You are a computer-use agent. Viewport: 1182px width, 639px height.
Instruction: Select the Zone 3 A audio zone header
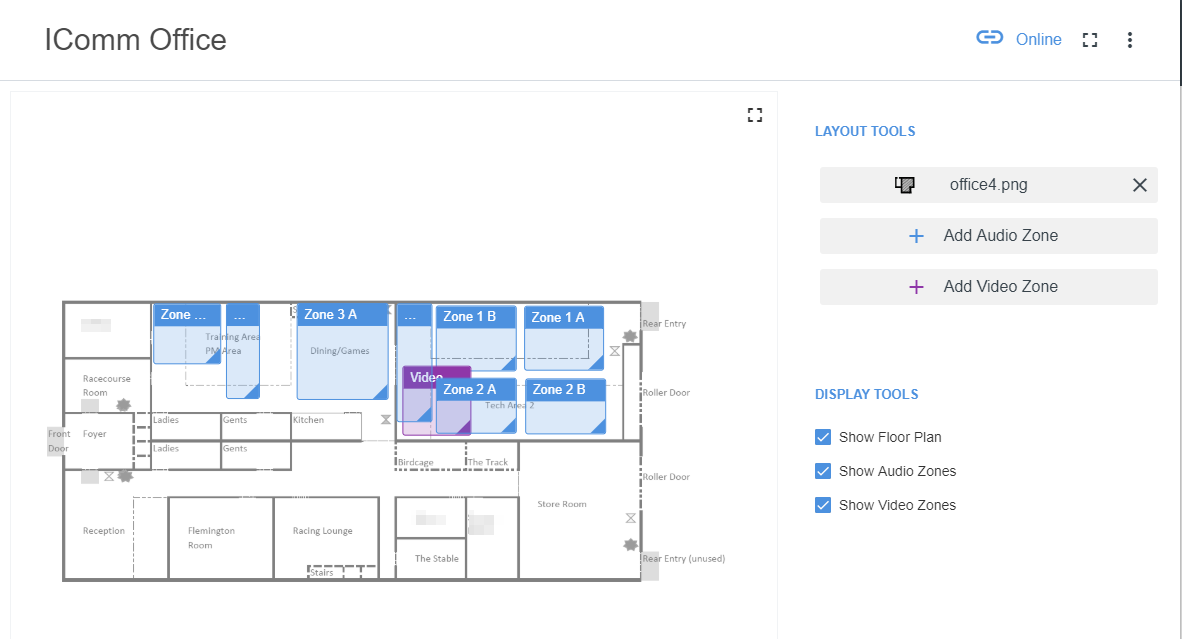click(x=342, y=315)
